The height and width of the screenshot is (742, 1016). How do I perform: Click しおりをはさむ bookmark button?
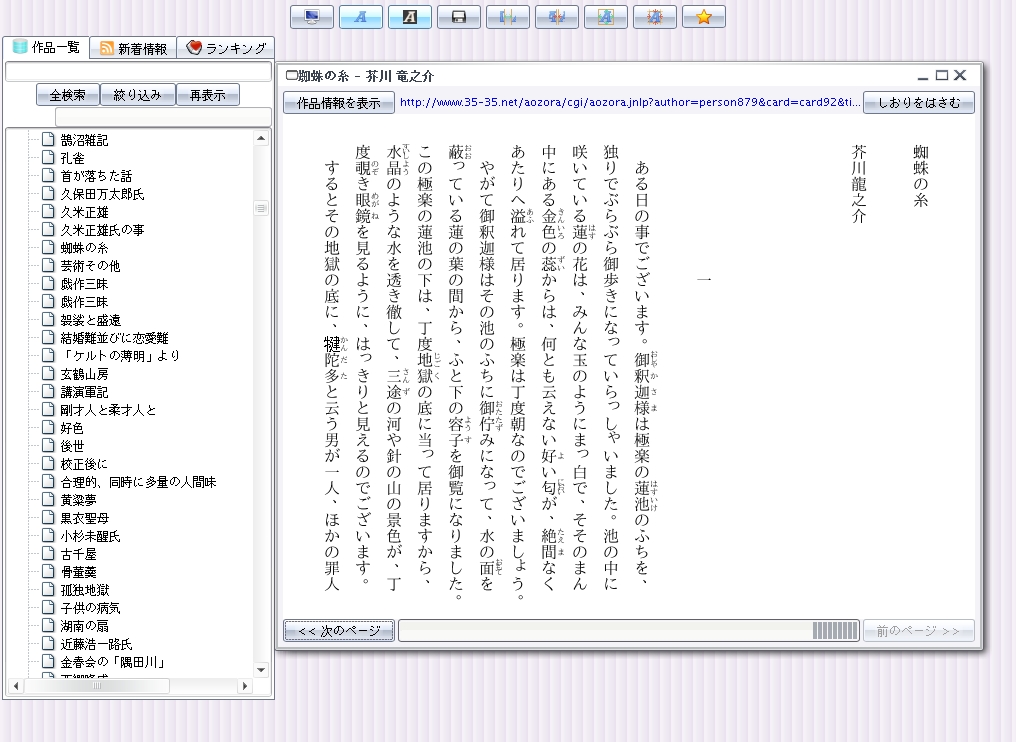(x=918, y=103)
